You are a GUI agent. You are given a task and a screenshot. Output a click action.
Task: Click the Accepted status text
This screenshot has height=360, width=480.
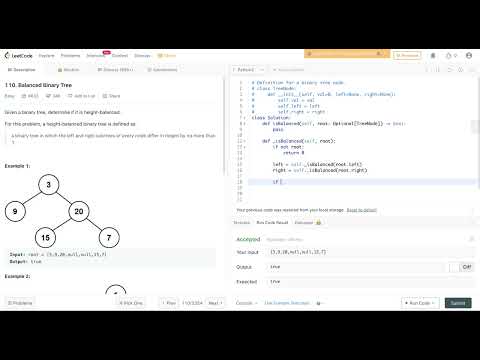point(248,239)
